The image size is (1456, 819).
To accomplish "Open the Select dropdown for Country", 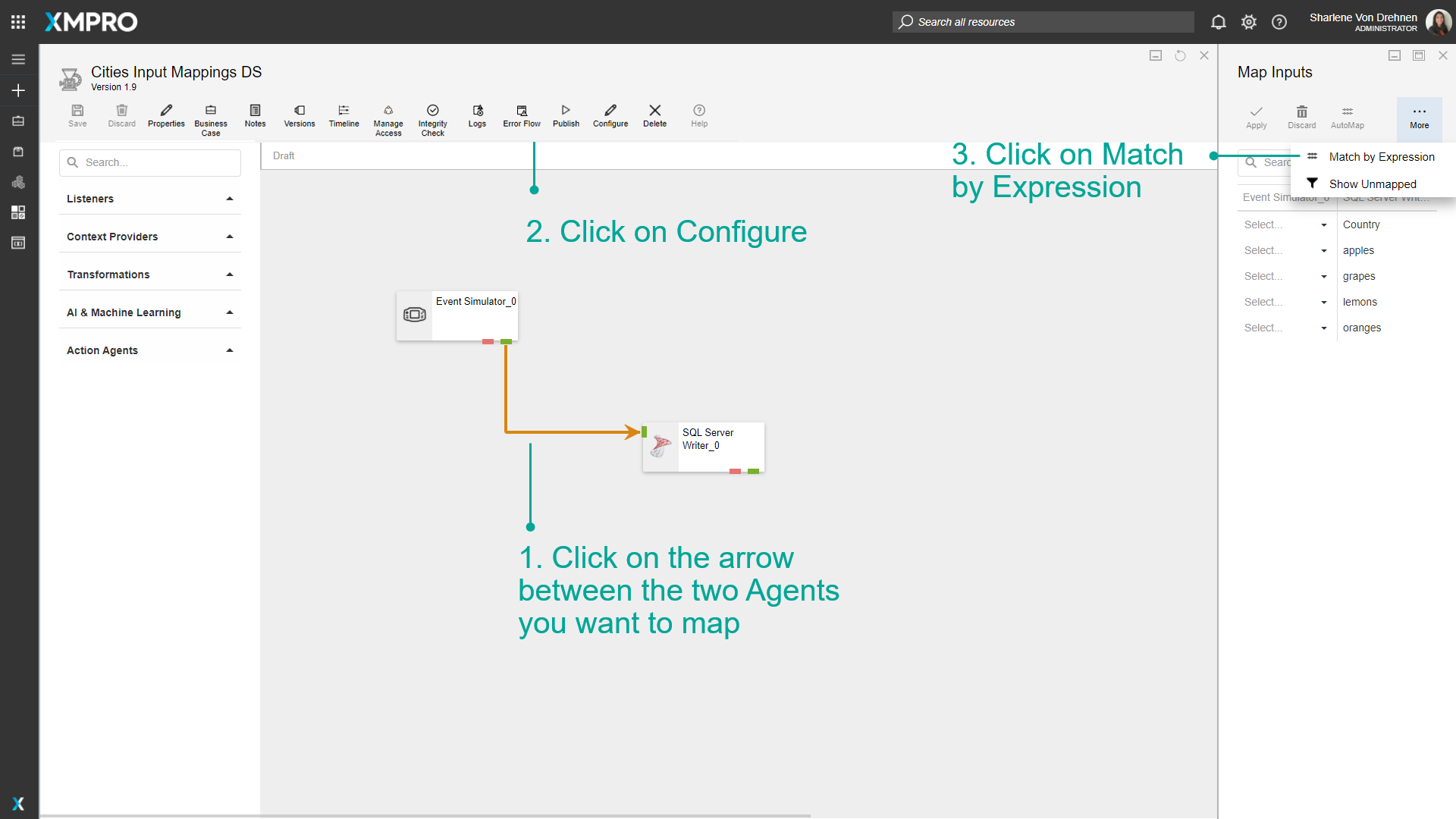I will [x=1285, y=224].
